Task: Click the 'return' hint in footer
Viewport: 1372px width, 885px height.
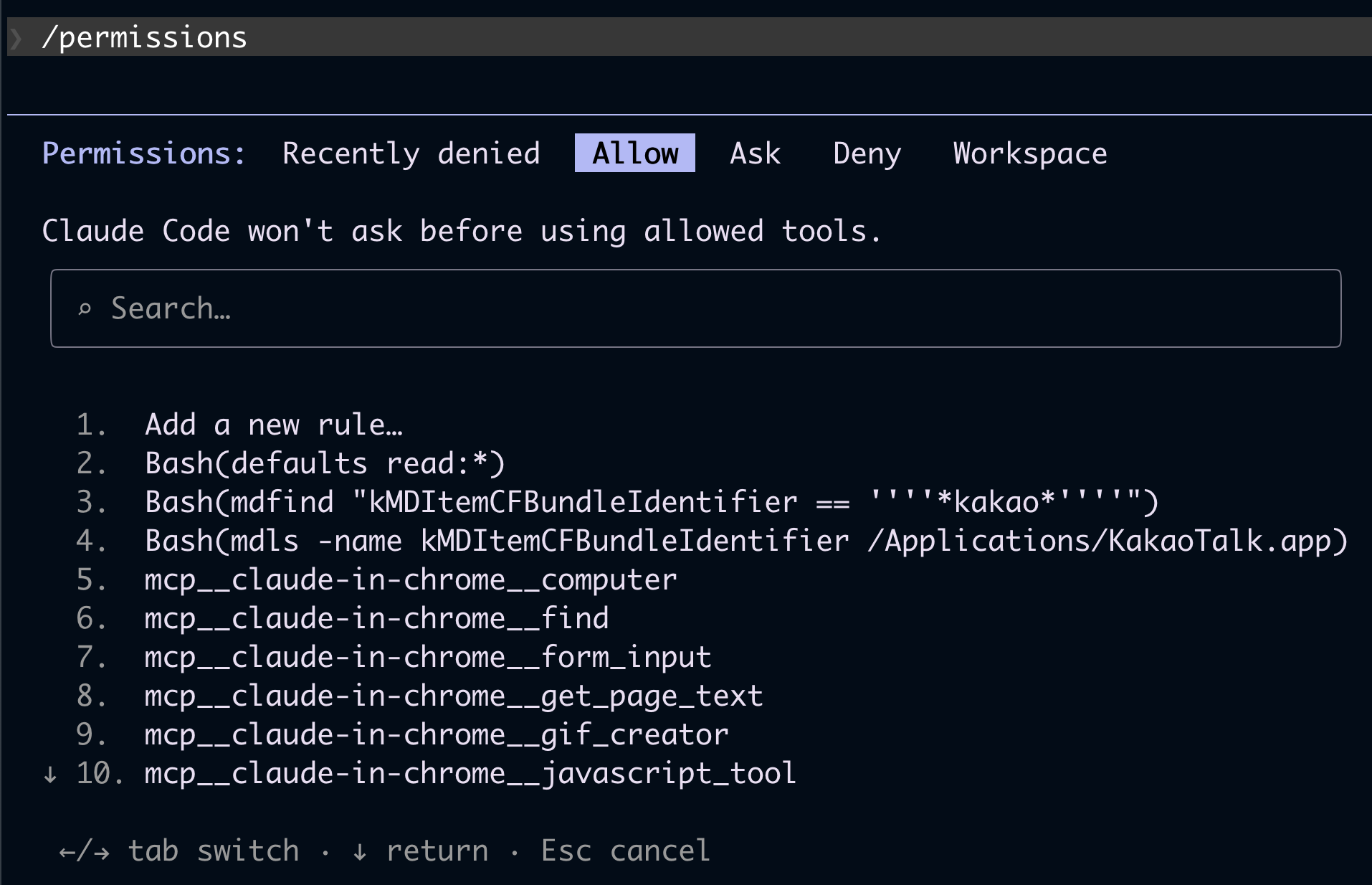Action: tap(437, 851)
